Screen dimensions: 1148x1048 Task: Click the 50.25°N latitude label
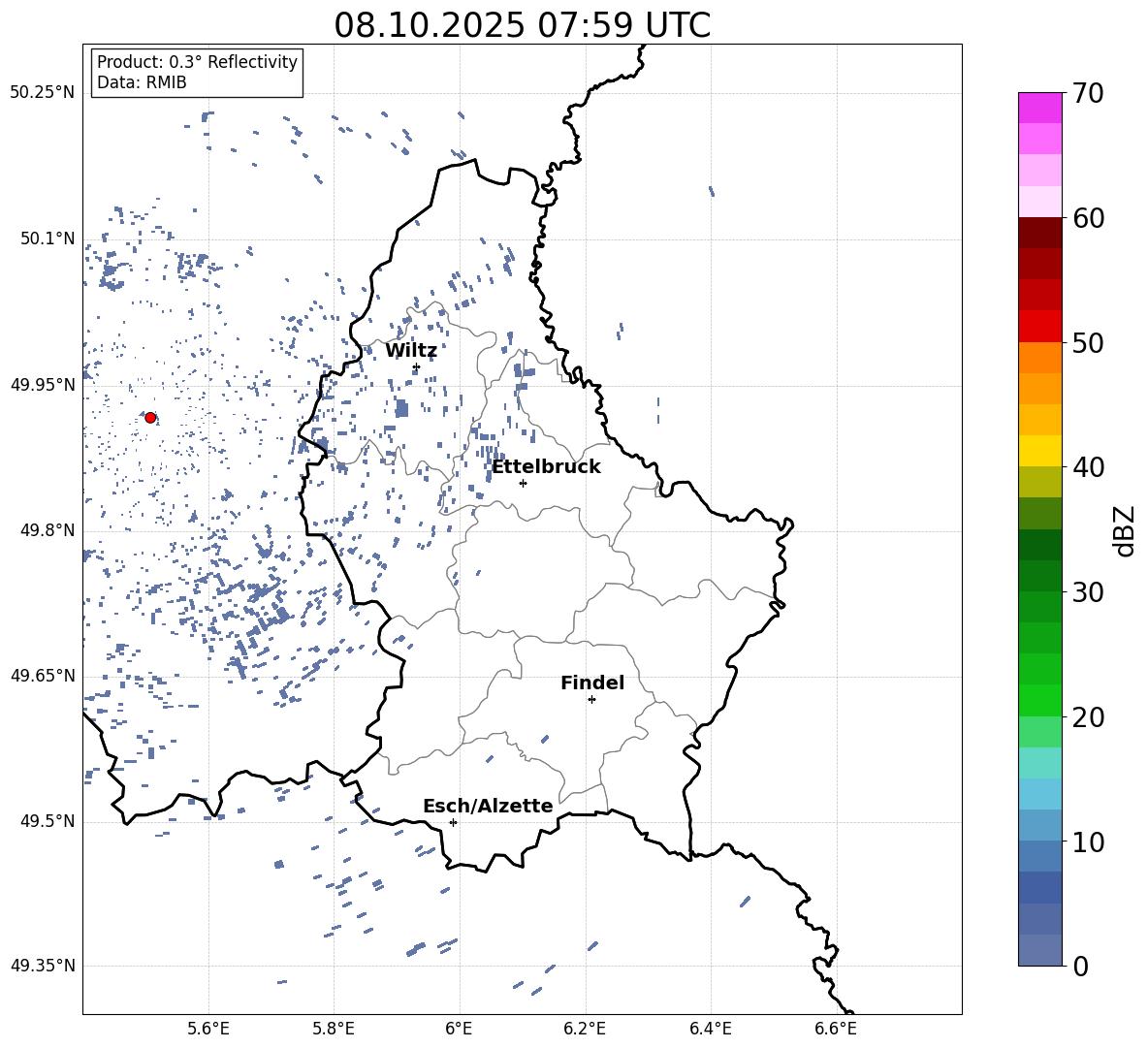(42, 93)
